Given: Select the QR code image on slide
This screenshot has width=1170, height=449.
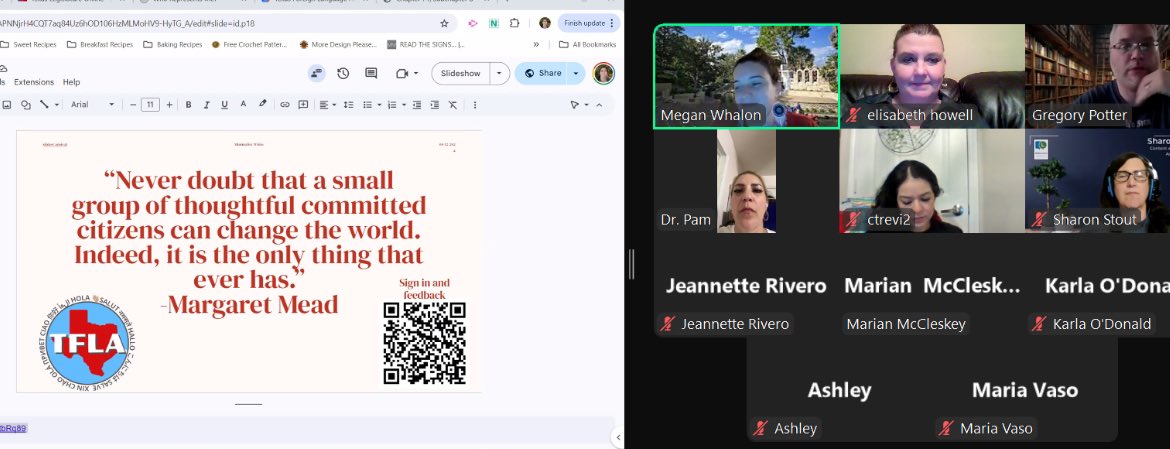Looking at the screenshot, I should coord(425,343).
